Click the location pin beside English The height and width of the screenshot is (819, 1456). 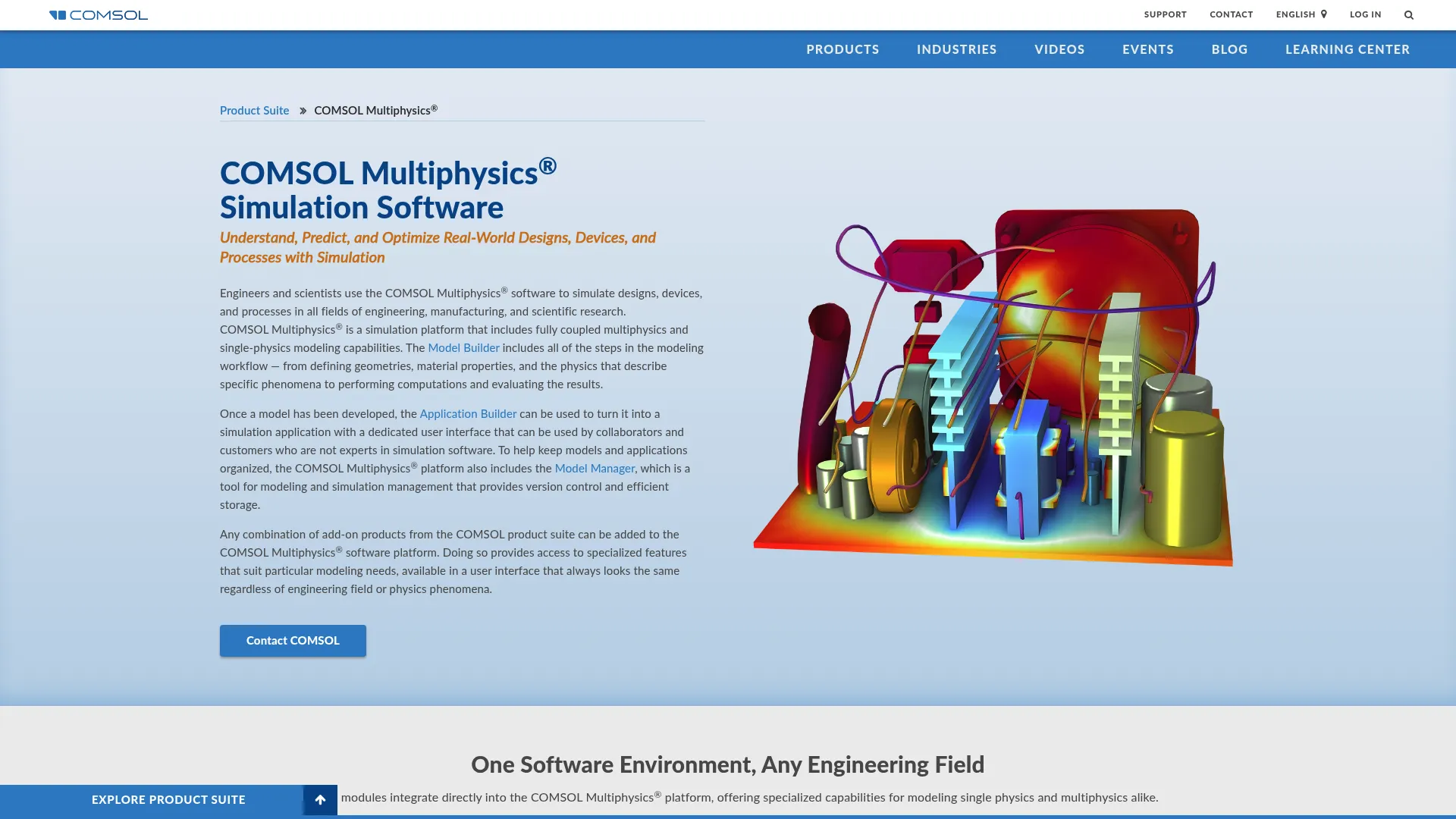pos(1324,14)
